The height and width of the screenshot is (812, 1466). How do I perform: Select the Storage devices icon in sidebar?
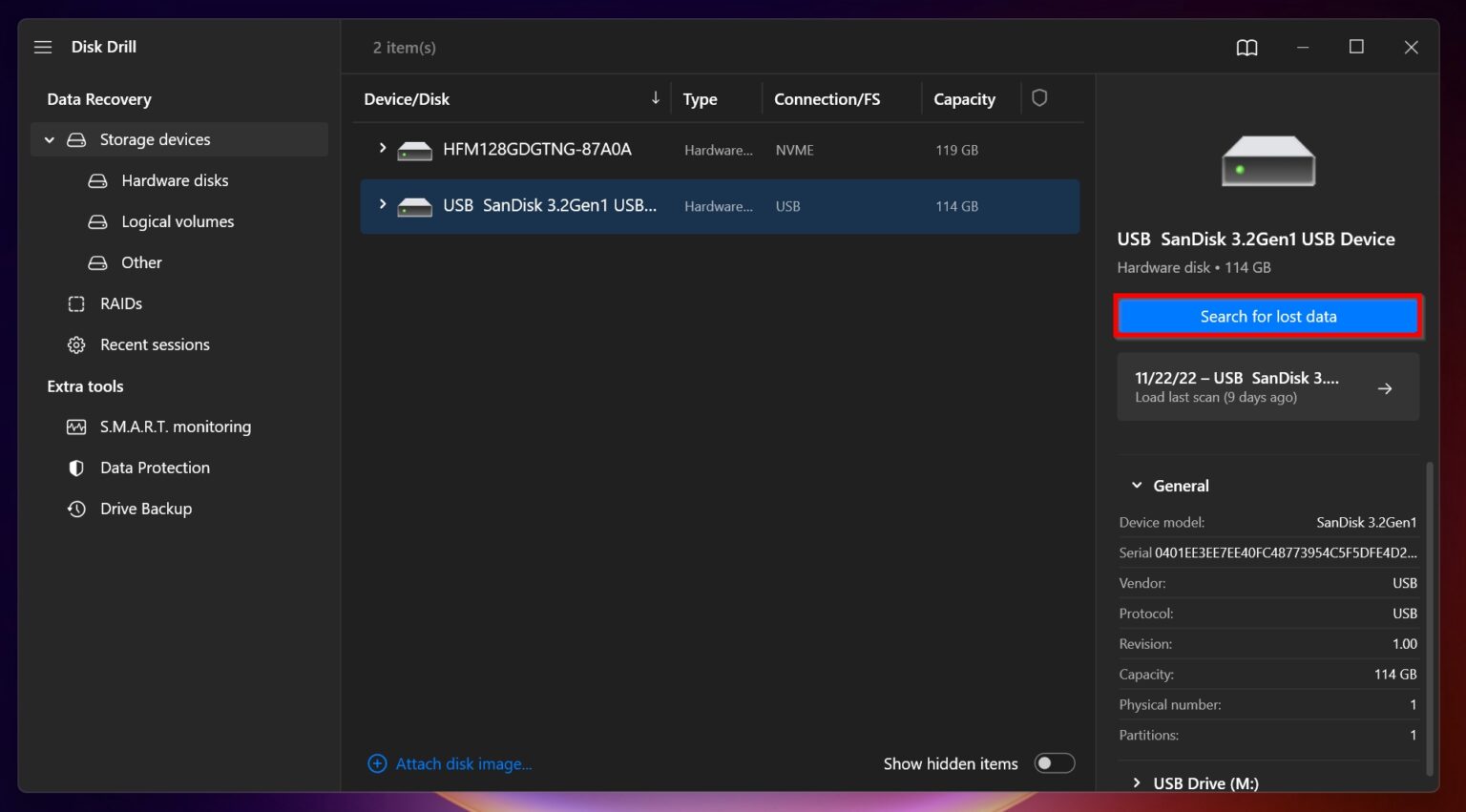coord(76,139)
